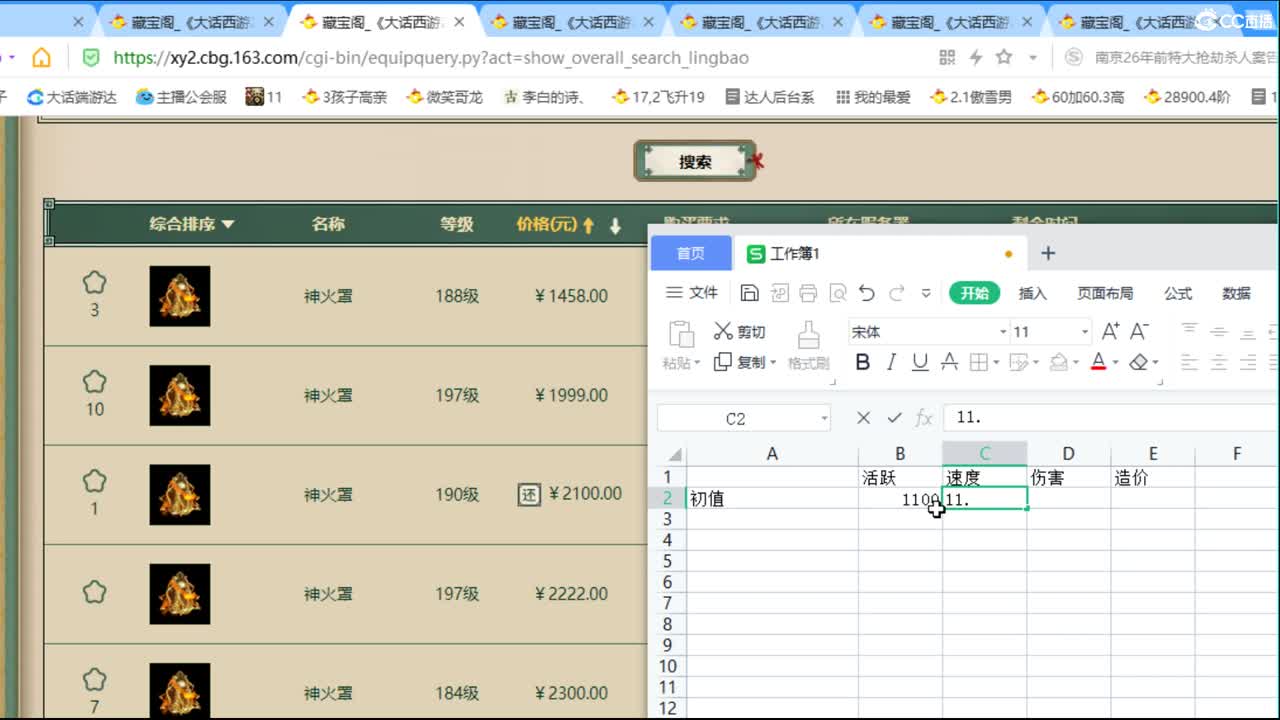Viewport: 1280px width, 720px height.
Task: Favorite the ¥1458.00 神火罩 listing star
Action: [x=94, y=283]
